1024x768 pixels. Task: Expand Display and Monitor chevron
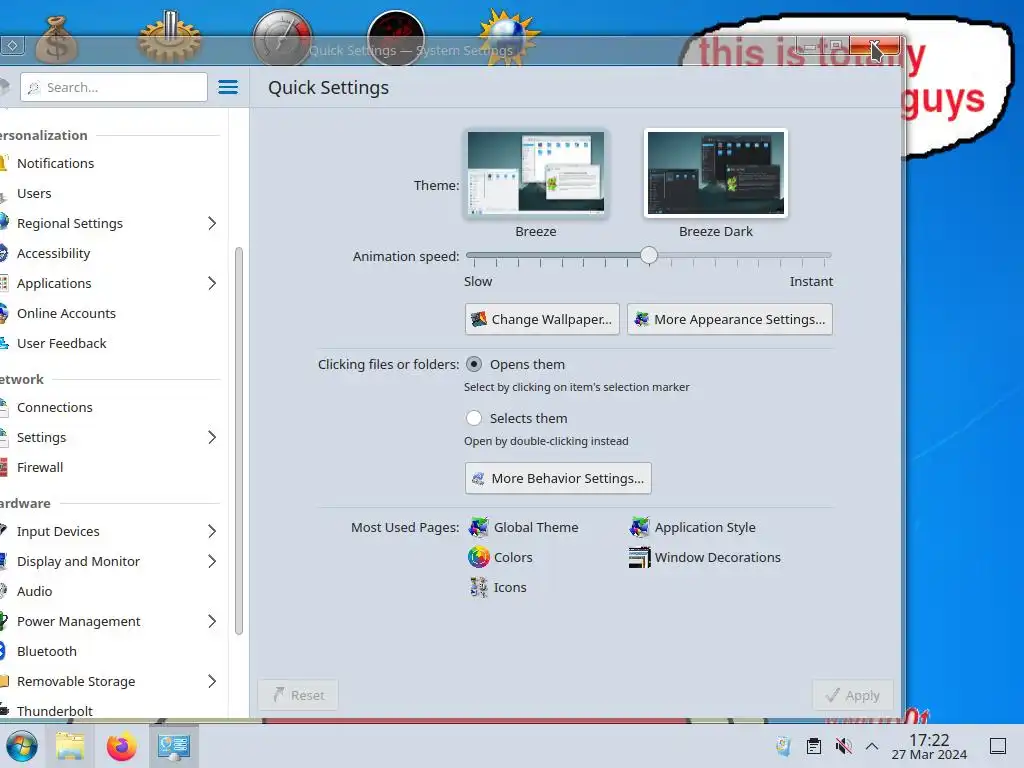[x=212, y=562]
